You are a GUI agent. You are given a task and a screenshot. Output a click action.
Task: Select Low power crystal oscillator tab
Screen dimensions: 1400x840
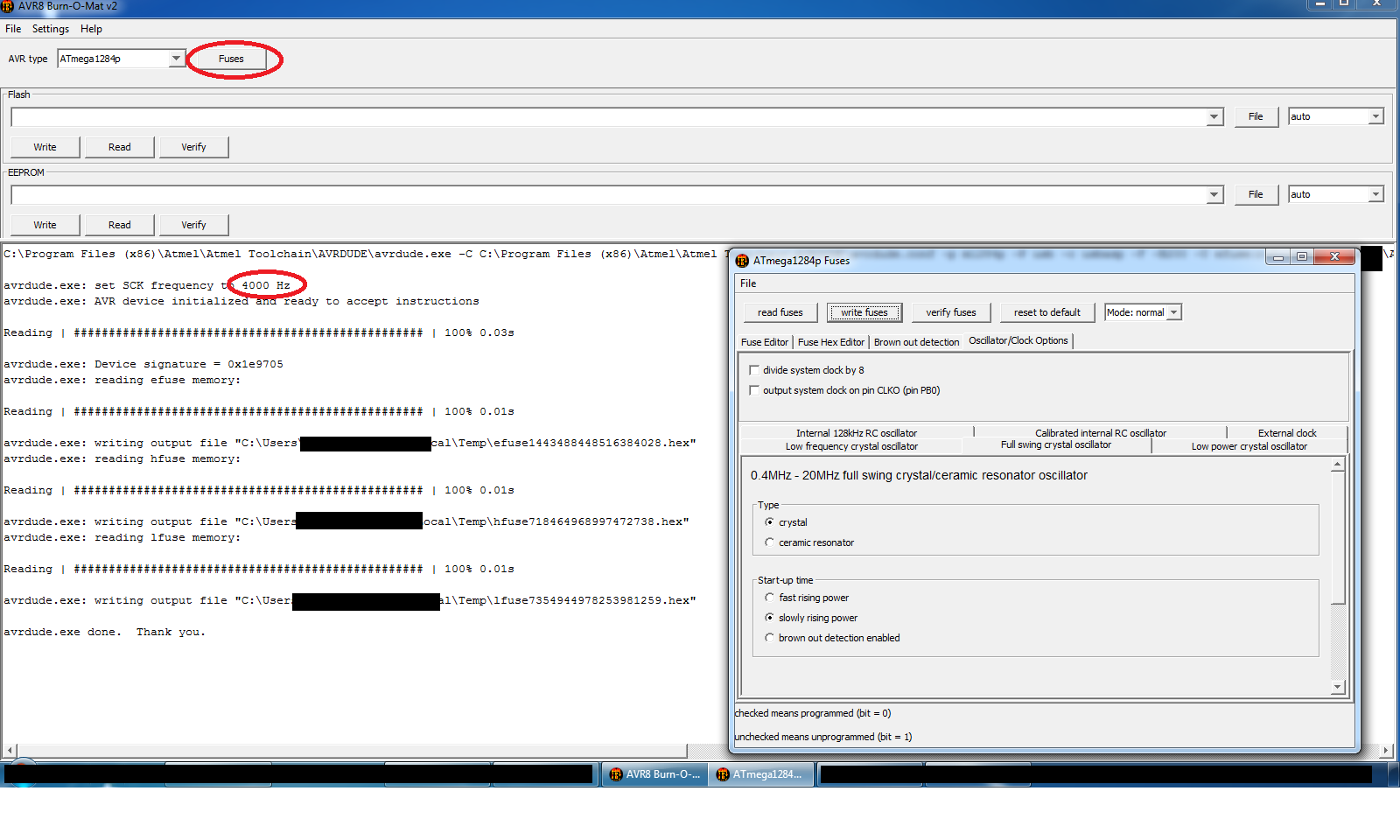pos(1249,446)
